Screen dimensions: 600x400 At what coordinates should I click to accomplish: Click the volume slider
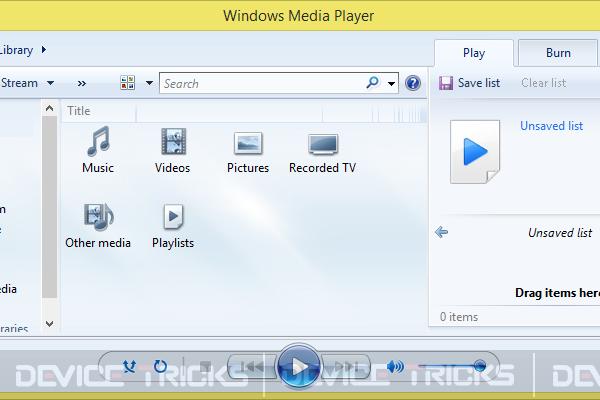tap(452, 366)
